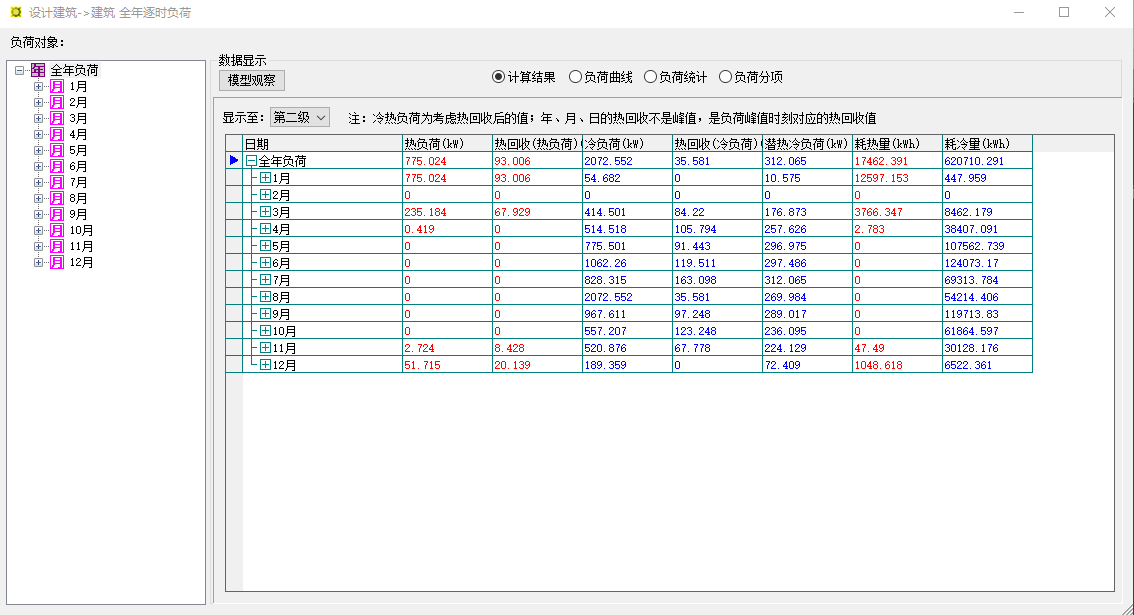Select the 计算结果 radio button
The width and height of the screenshot is (1134, 615).
click(498, 77)
